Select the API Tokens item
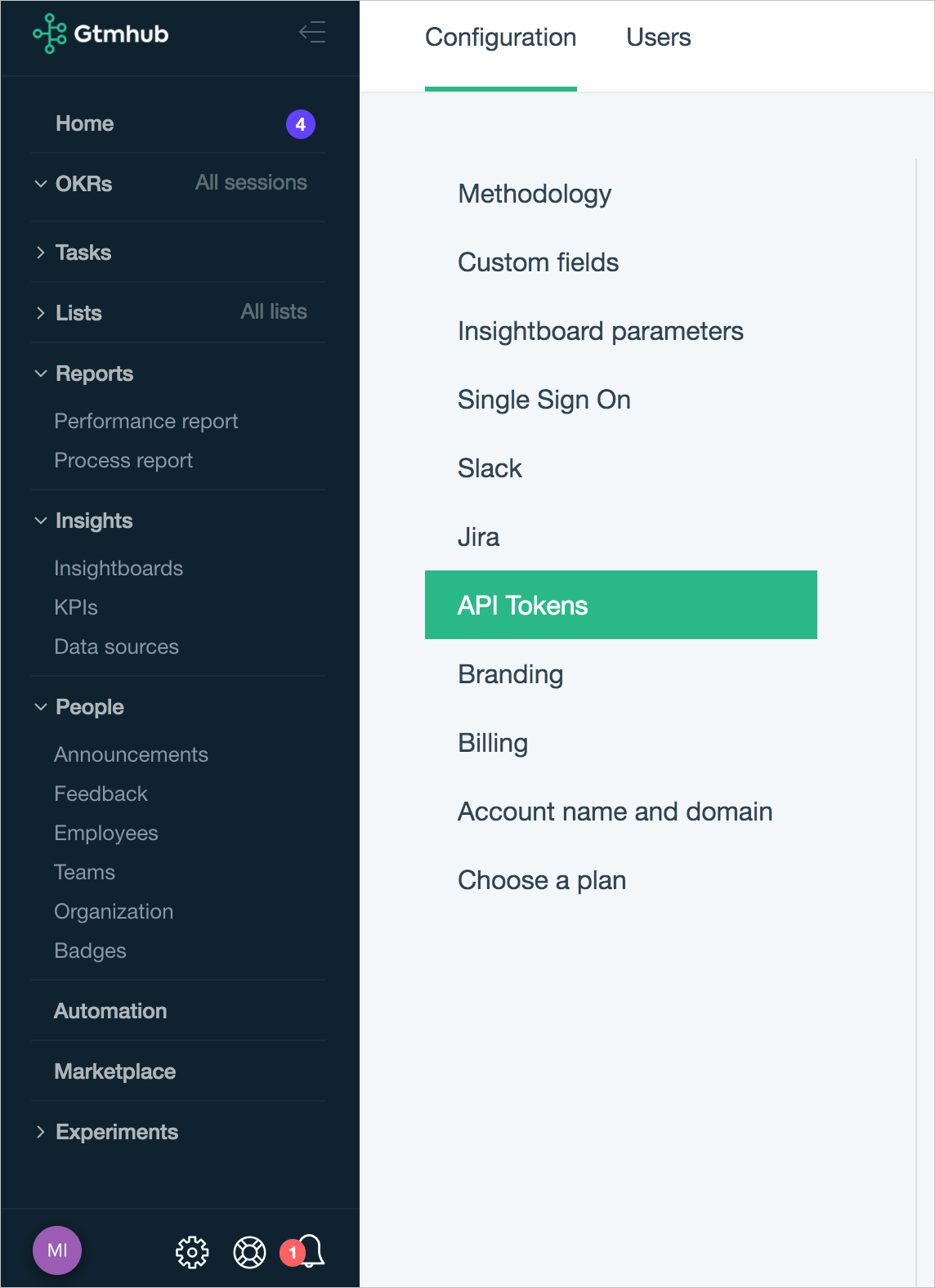935x1288 pixels. coord(621,605)
